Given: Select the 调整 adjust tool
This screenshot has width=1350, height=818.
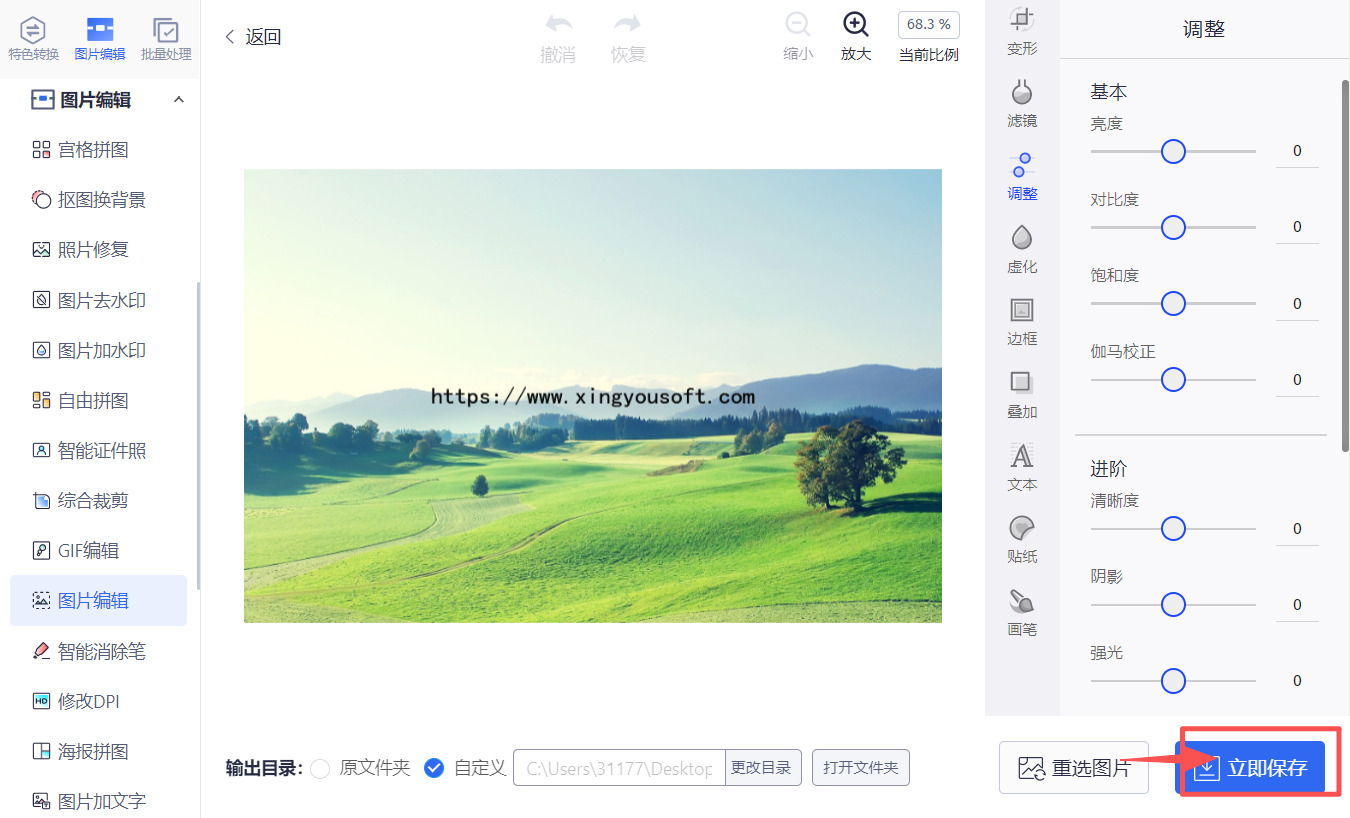Looking at the screenshot, I should [x=1022, y=176].
